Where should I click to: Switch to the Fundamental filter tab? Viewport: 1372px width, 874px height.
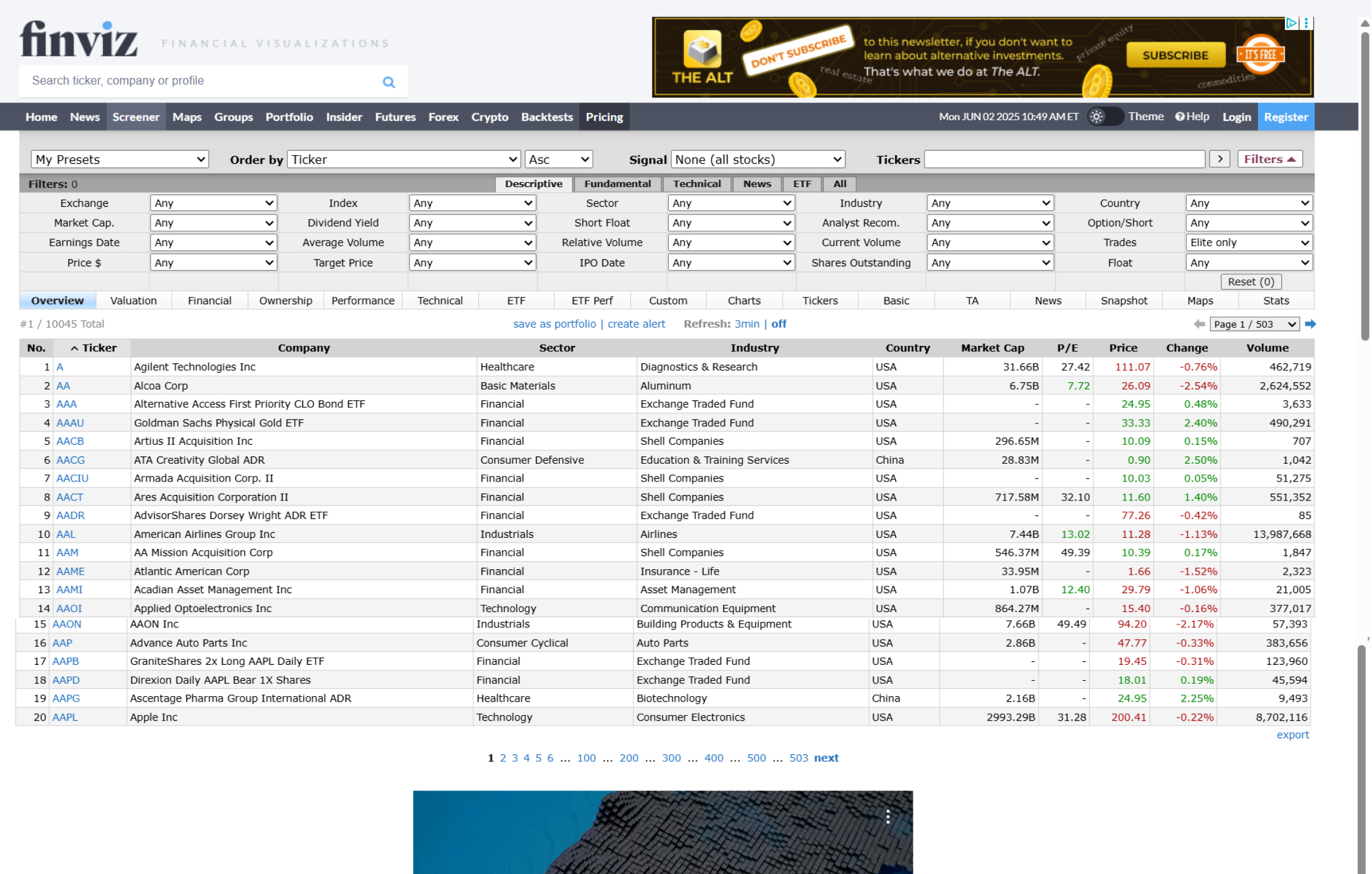pyautogui.click(x=617, y=184)
